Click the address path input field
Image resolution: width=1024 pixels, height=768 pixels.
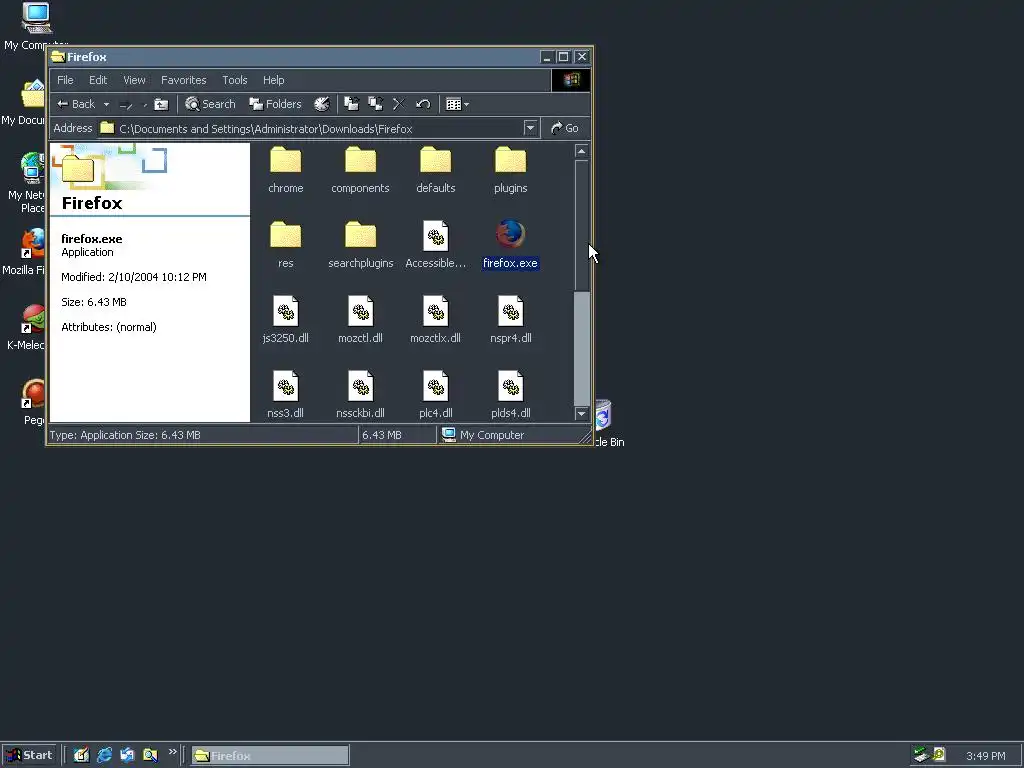(320, 129)
